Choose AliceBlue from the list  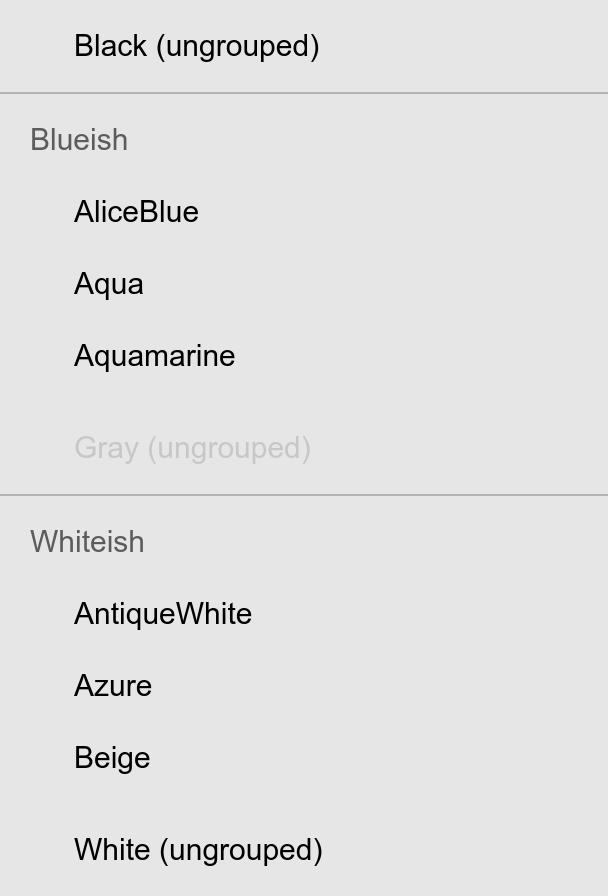click(x=304, y=212)
